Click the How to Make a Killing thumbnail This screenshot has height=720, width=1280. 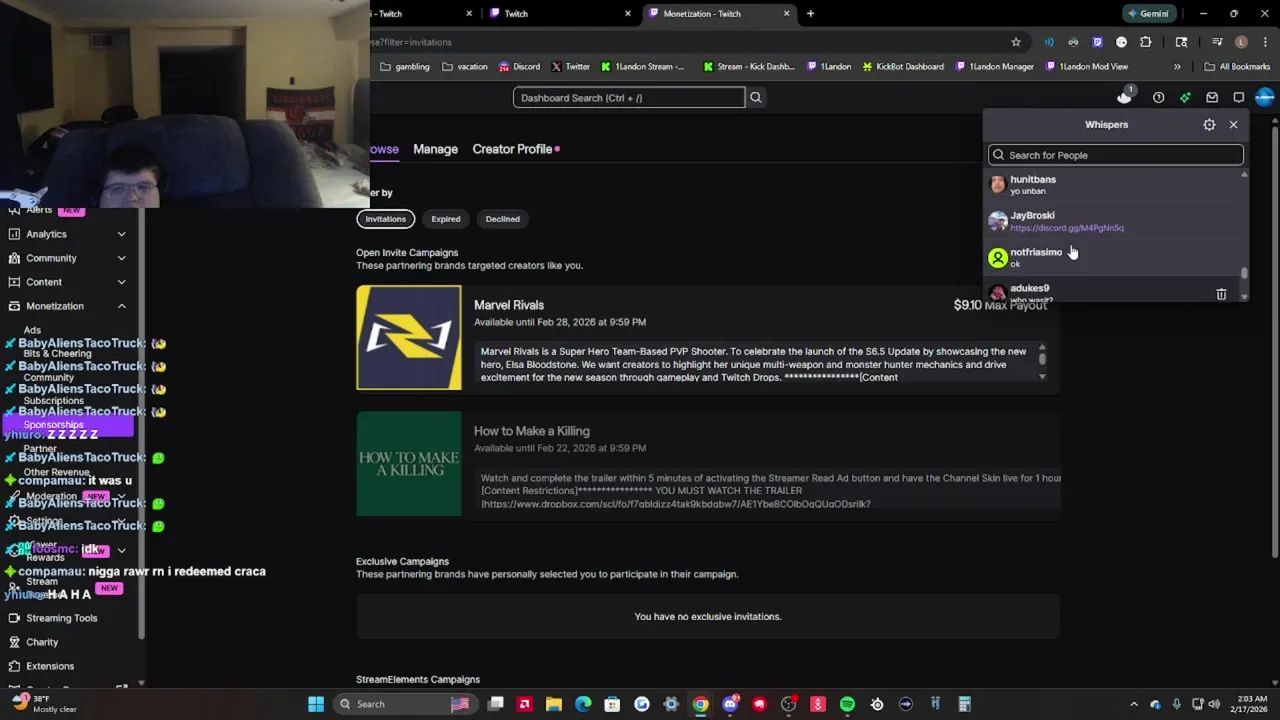(409, 464)
